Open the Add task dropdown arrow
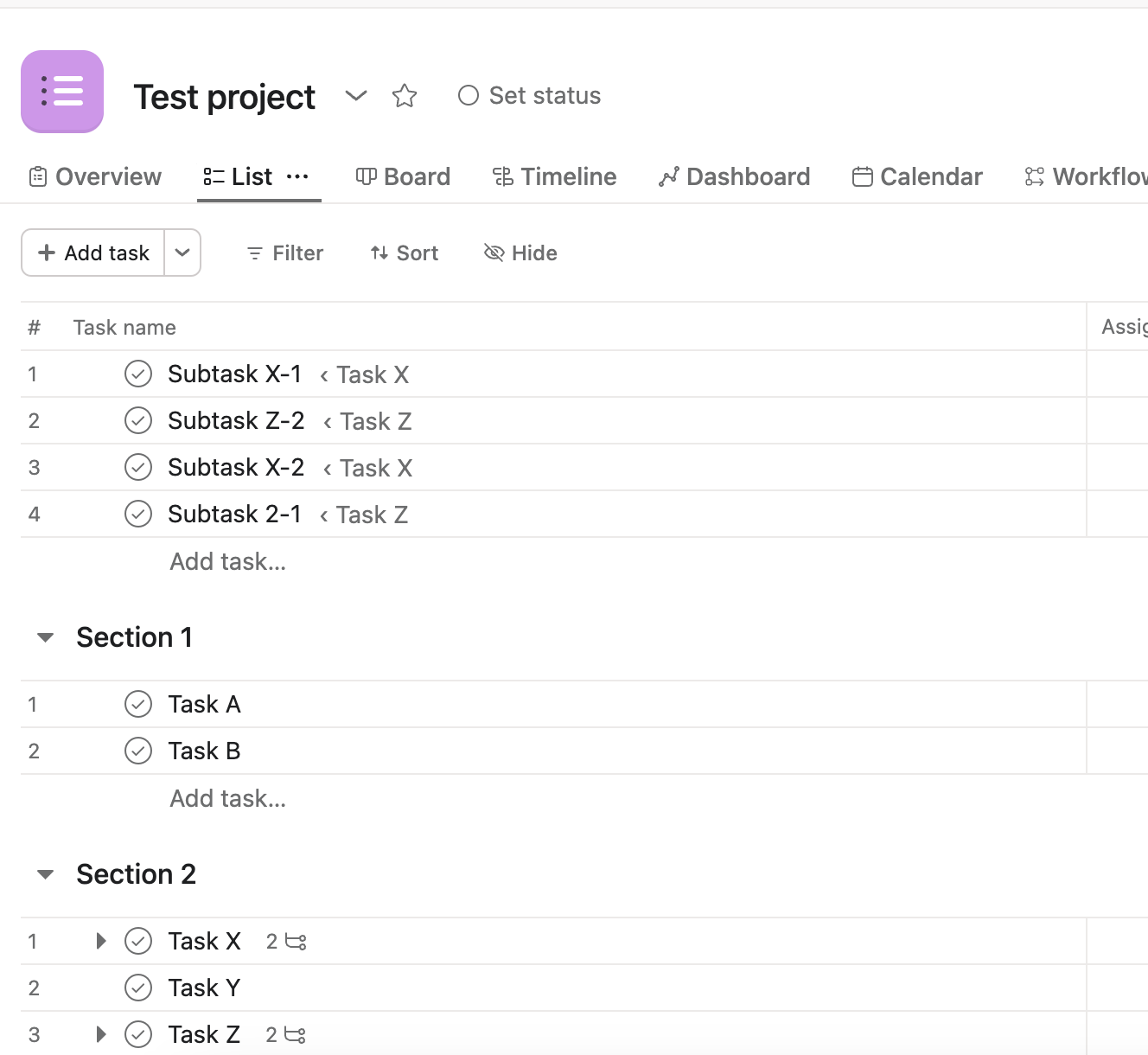This screenshot has width=1148, height=1055. tap(182, 253)
